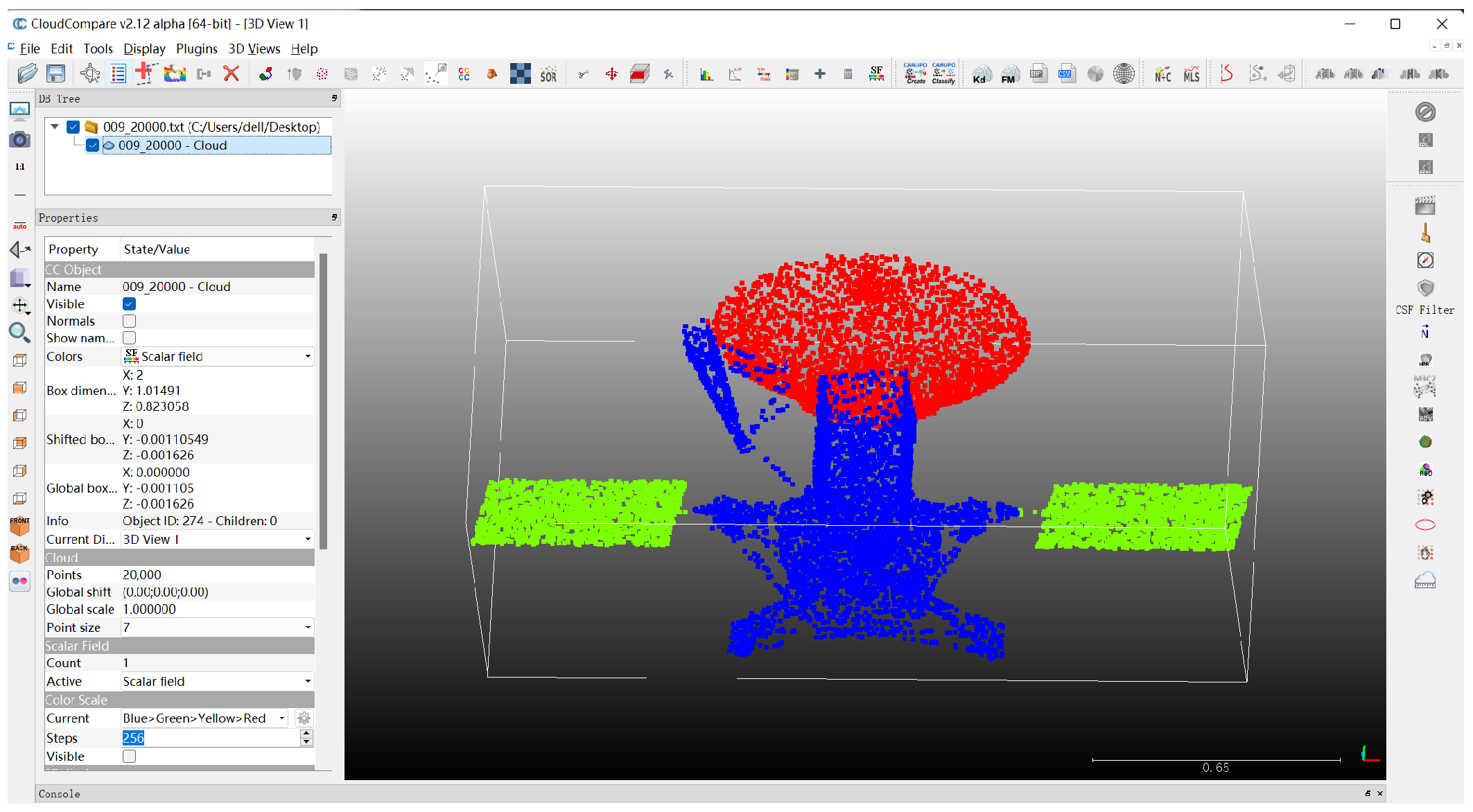Open the 3D Views menu
Image resolution: width=1473 pixels, height=812 pixels.
254,49
